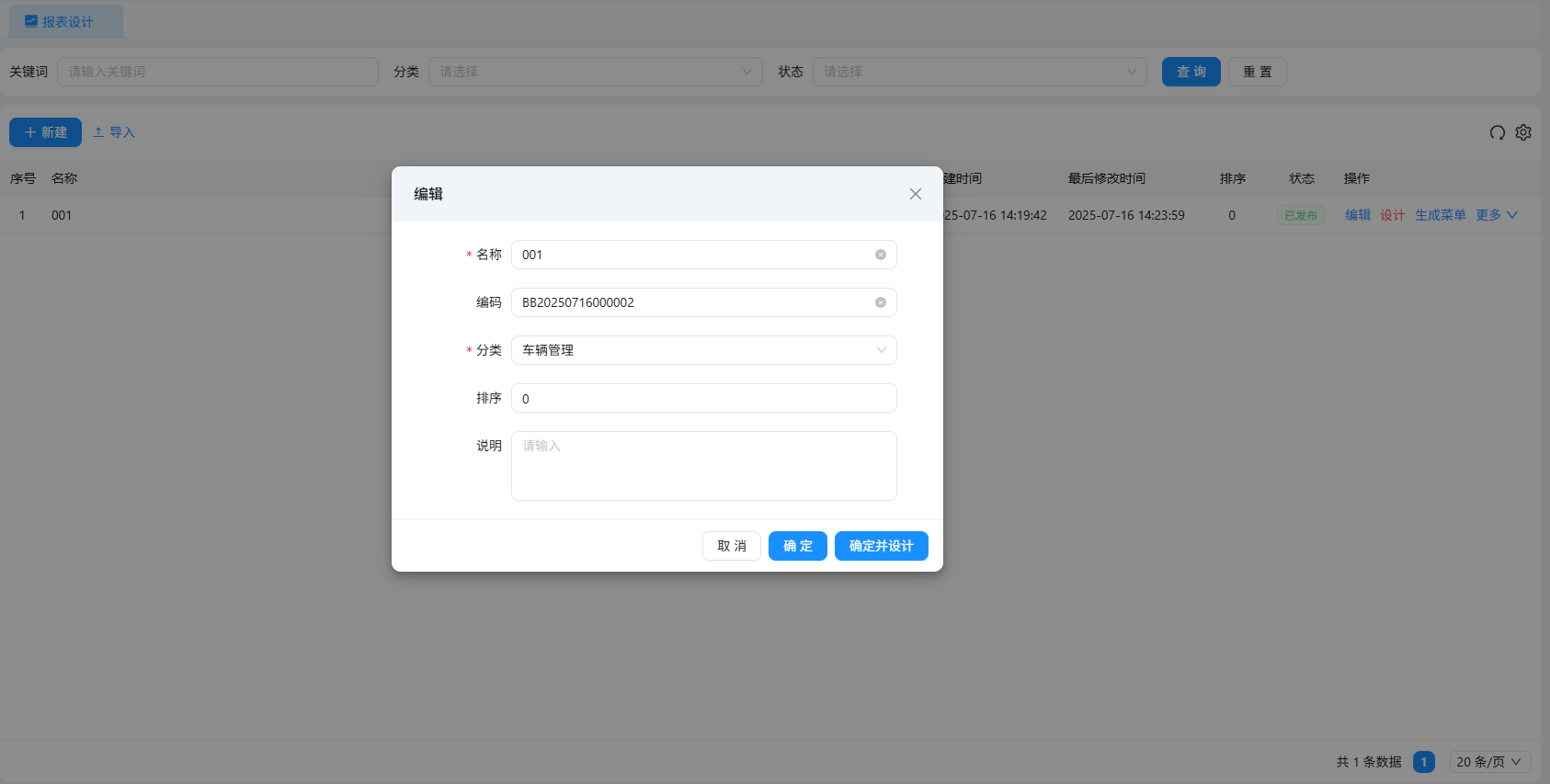
Task: Open the 状态 filter dropdown
Action: [x=979, y=72]
